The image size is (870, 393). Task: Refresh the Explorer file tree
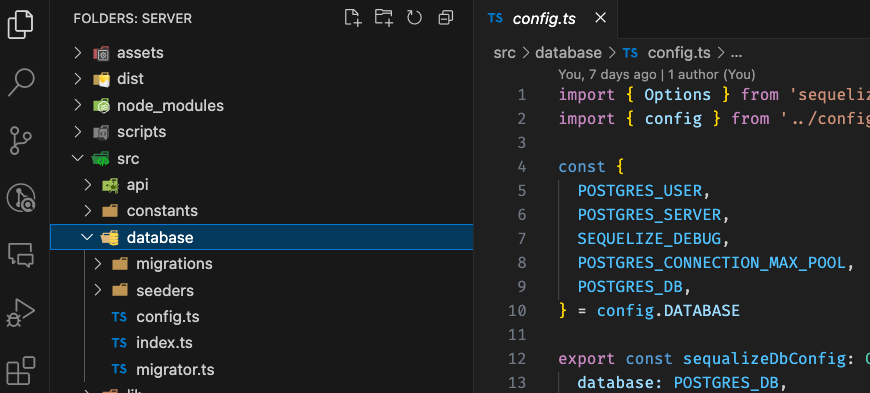coord(414,18)
